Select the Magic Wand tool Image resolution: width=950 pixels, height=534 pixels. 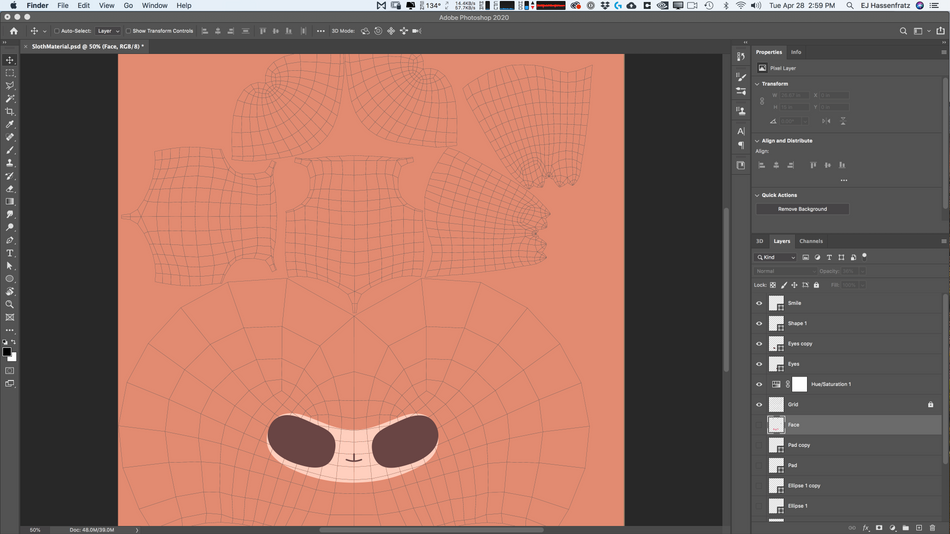click(10, 98)
